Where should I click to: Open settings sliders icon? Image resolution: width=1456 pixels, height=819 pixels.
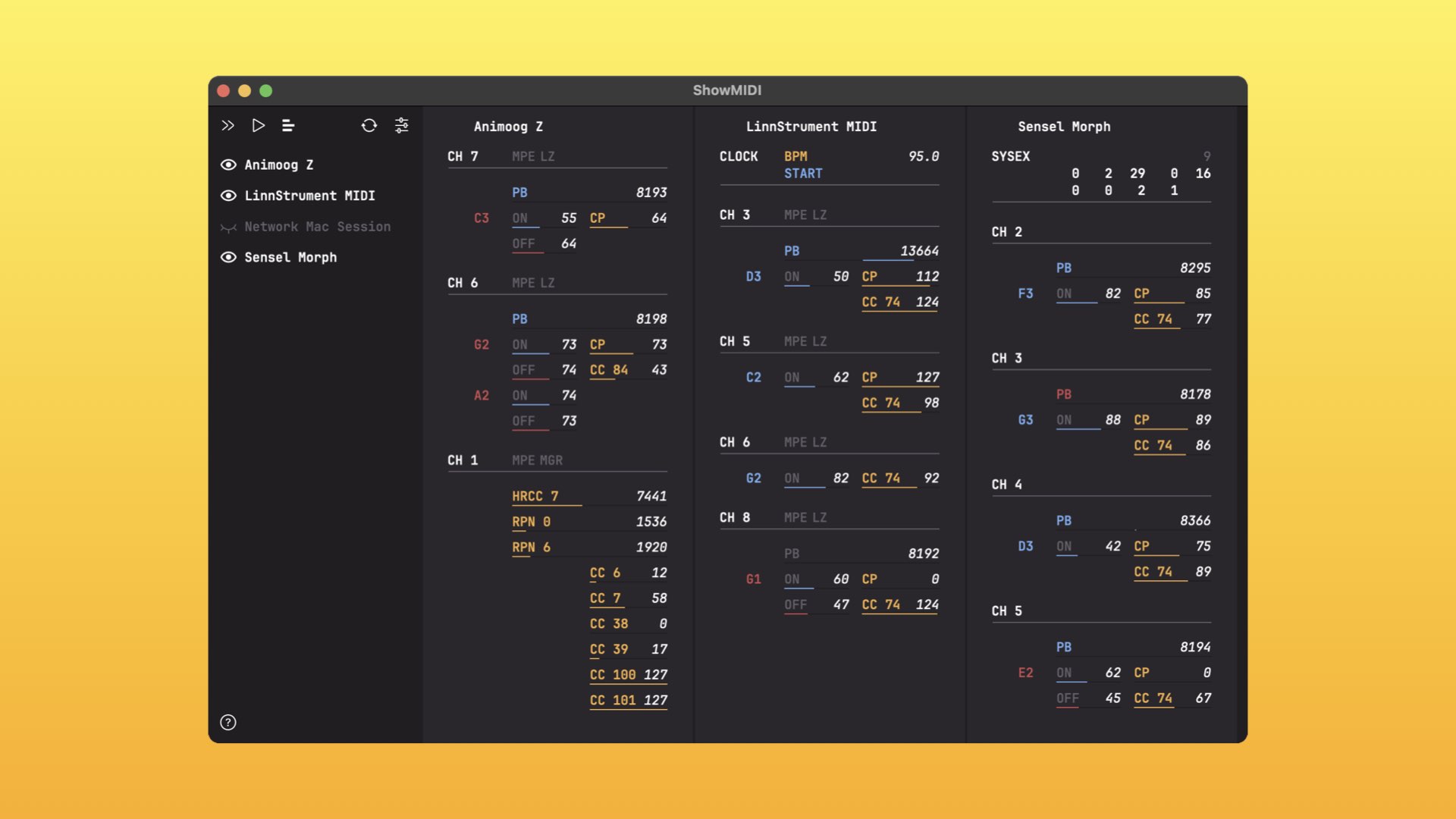tap(402, 126)
